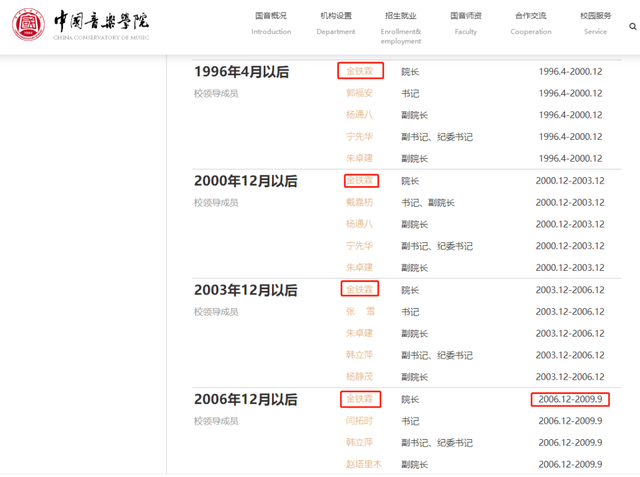Image resolution: width=640 pixels, height=477 pixels.
Task: Click the China Conservatory of Music emblem logo
Action: click(28, 24)
